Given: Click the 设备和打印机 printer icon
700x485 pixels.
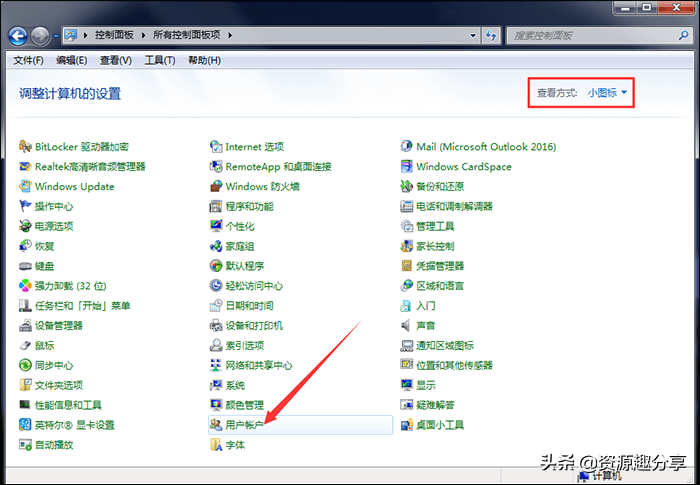Looking at the screenshot, I should (216, 326).
